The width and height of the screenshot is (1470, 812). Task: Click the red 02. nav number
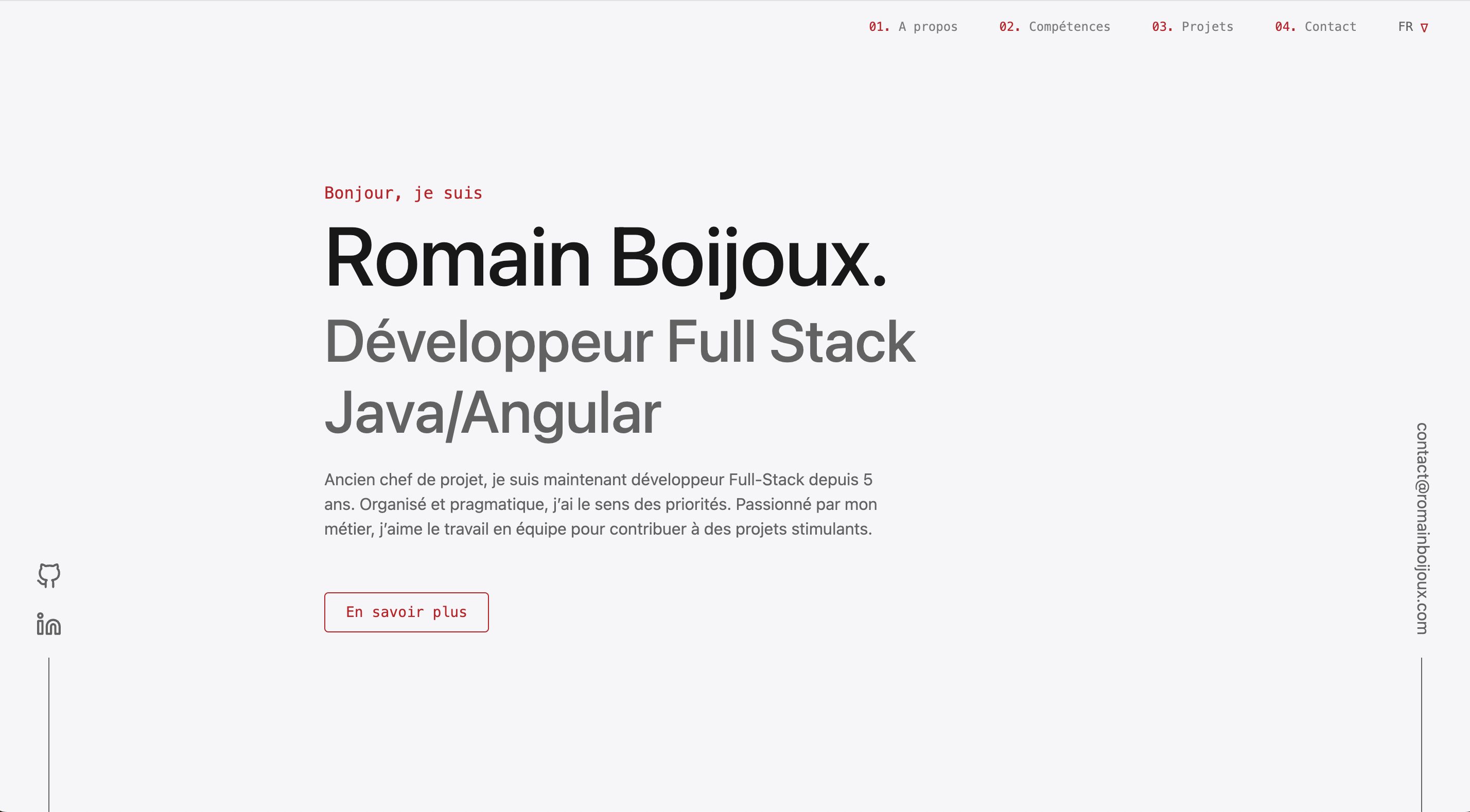click(x=1009, y=27)
